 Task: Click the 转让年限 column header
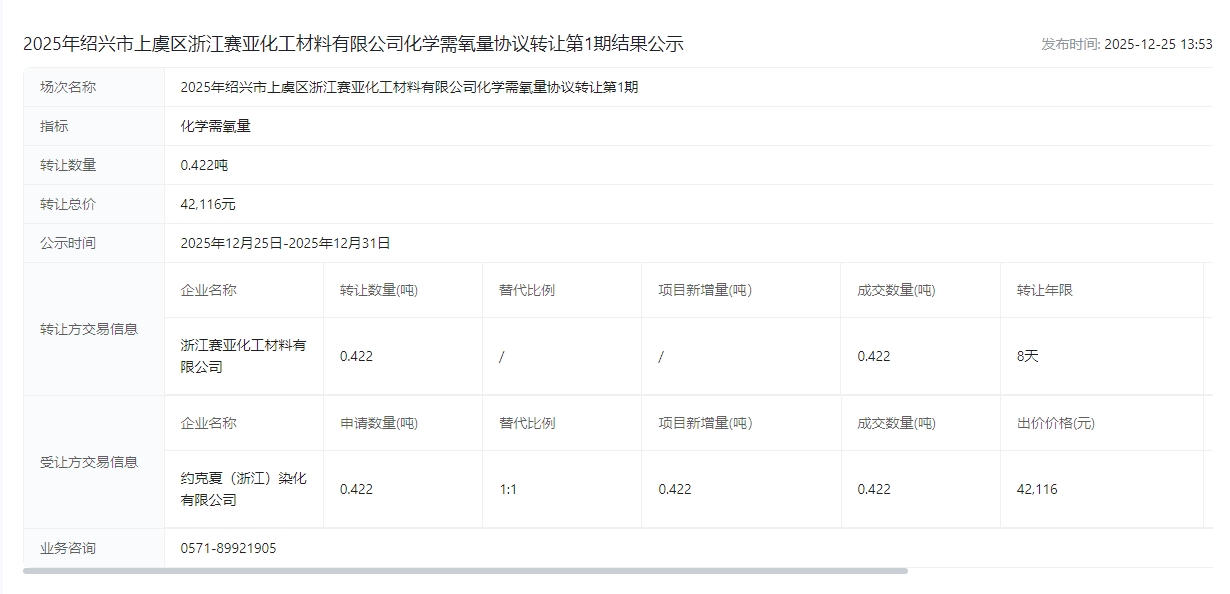pyautogui.click(x=1044, y=290)
